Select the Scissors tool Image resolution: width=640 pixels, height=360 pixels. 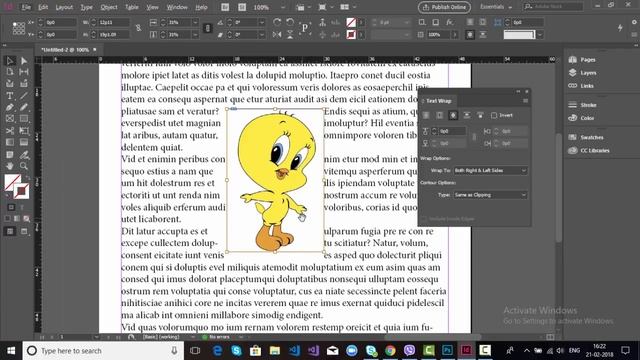pos(10,131)
